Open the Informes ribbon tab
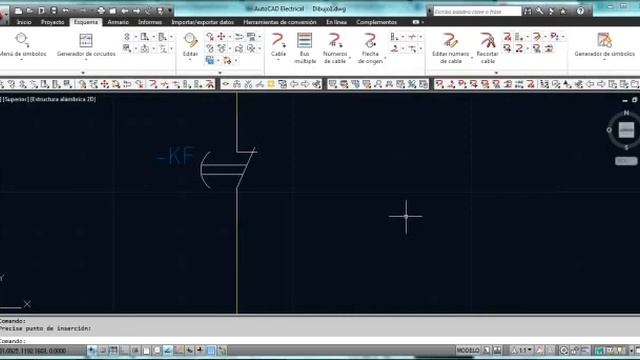The width and height of the screenshot is (640, 360). click(x=150, y=22)
